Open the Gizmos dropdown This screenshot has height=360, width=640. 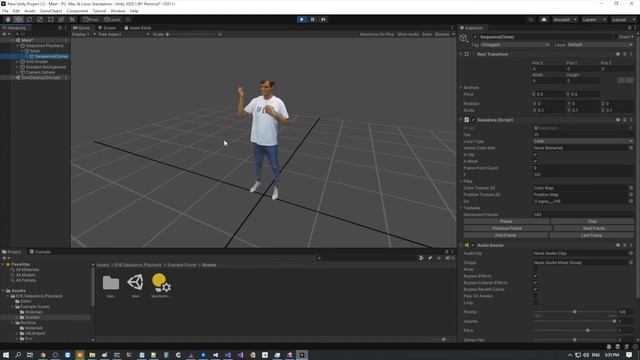[x=444, y=34]
